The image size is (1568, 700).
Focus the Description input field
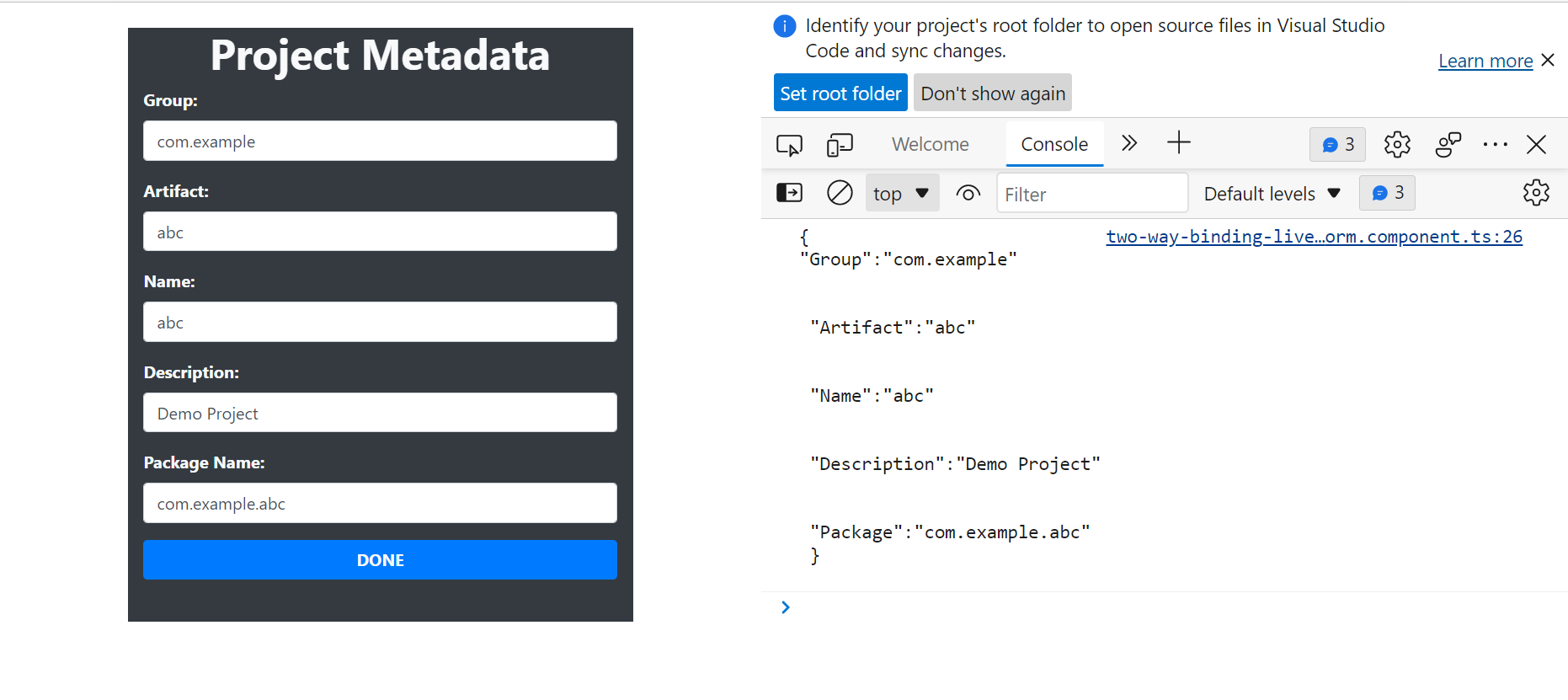pos(380,413)
